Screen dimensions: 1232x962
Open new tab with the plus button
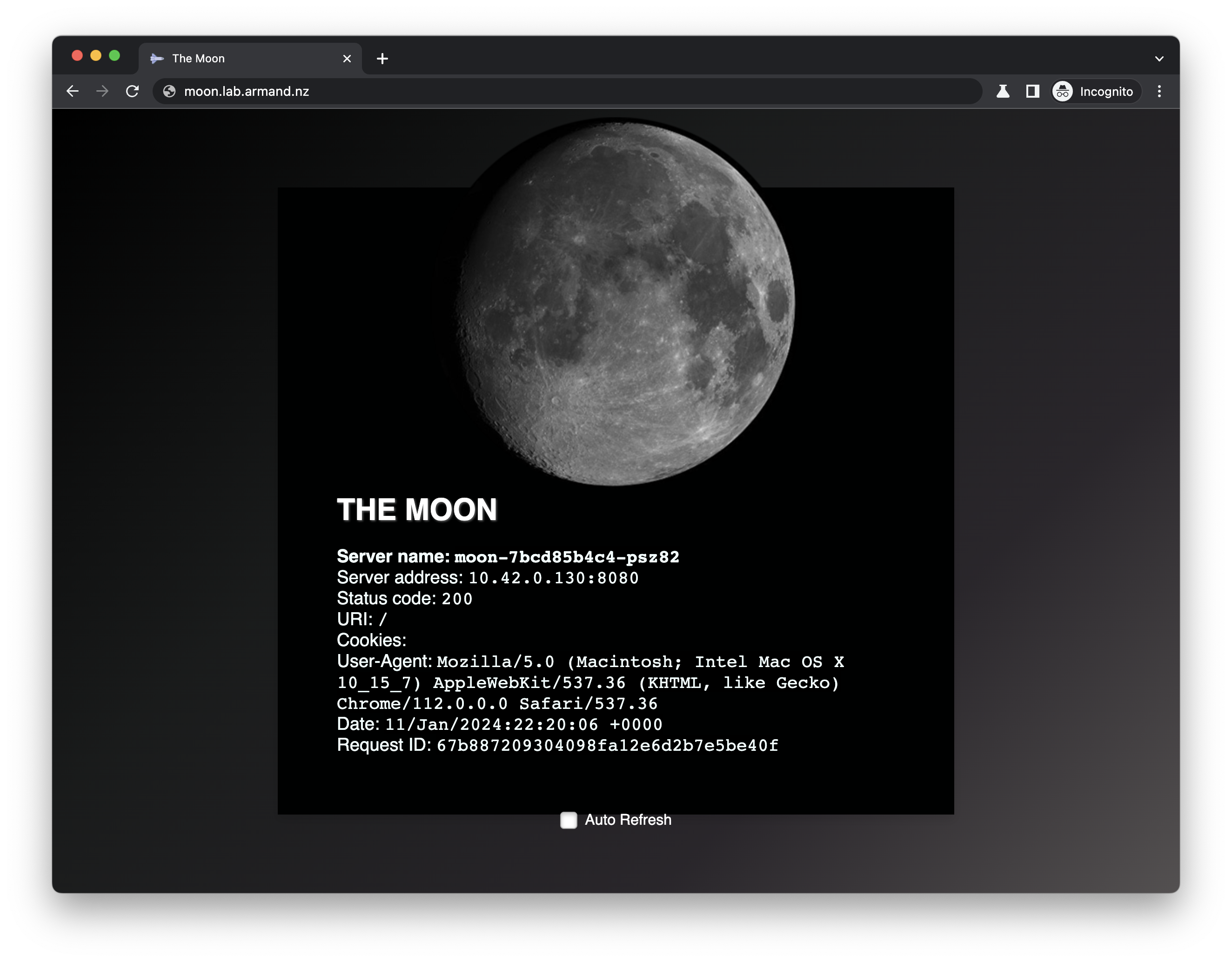click(381, 58)
